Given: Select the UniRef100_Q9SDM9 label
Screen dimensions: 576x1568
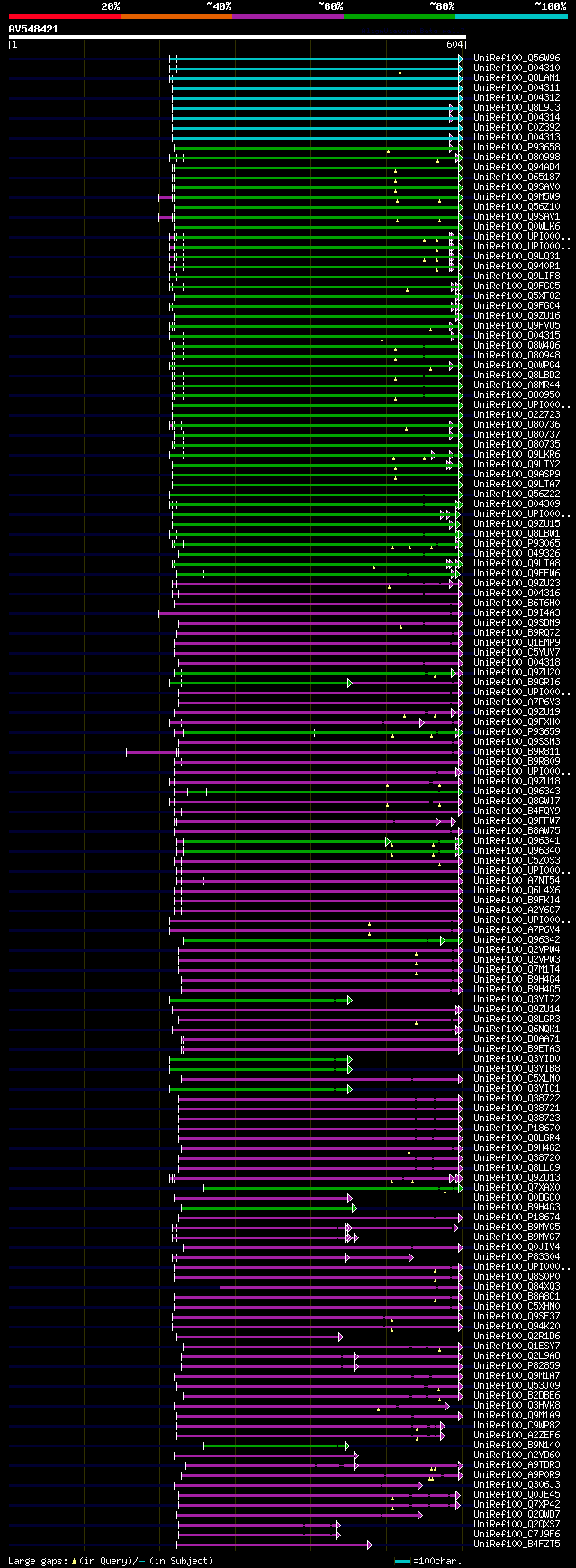Looking at the screenshot, I should pyautogui.click(x=517, y=622).
